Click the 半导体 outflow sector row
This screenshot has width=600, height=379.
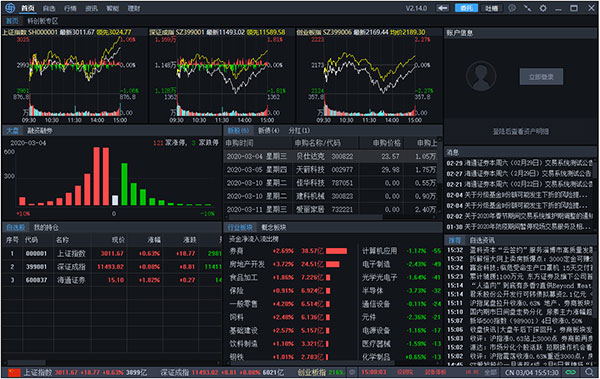pos(401,291)
